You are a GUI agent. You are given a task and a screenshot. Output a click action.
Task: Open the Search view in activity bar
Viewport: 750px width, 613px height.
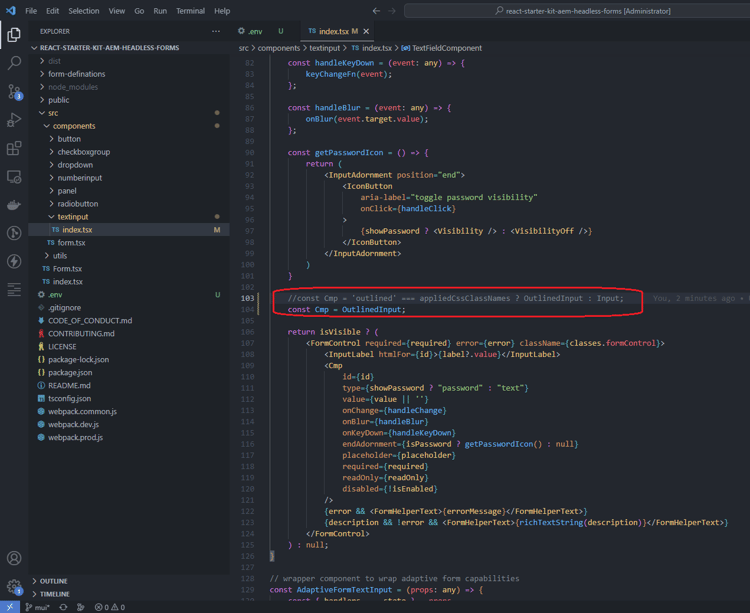click(x=14, y=63)
